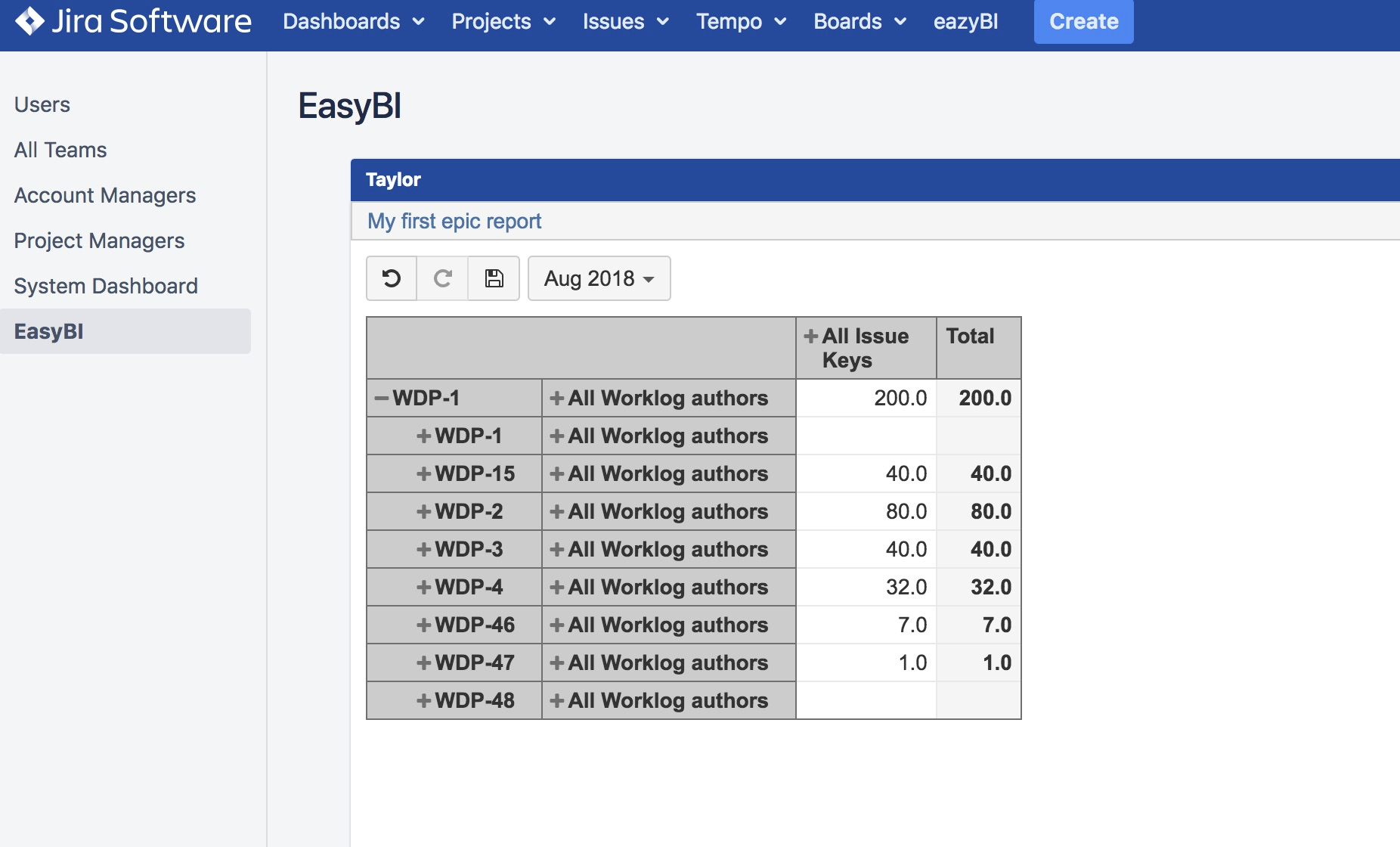This screenshot has width=1400, height=847.
Task: Select System Dashboard in the sidebar
Action: 106,286
